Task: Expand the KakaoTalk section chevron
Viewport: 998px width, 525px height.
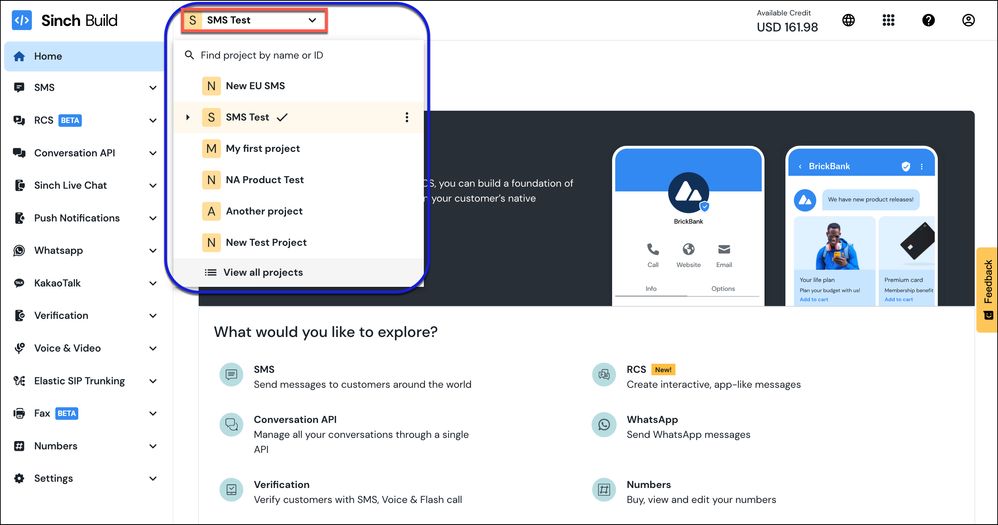Action: pyautogui.click(x=153, y=283)
